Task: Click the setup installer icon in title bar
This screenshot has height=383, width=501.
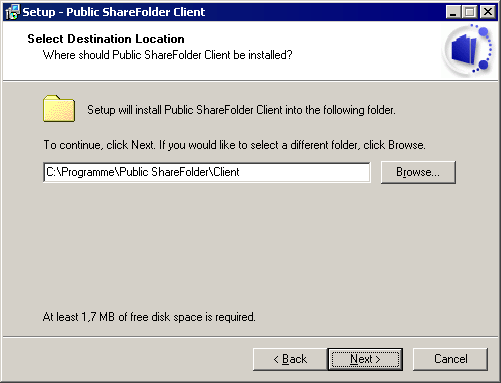Action: coord(13,12)
